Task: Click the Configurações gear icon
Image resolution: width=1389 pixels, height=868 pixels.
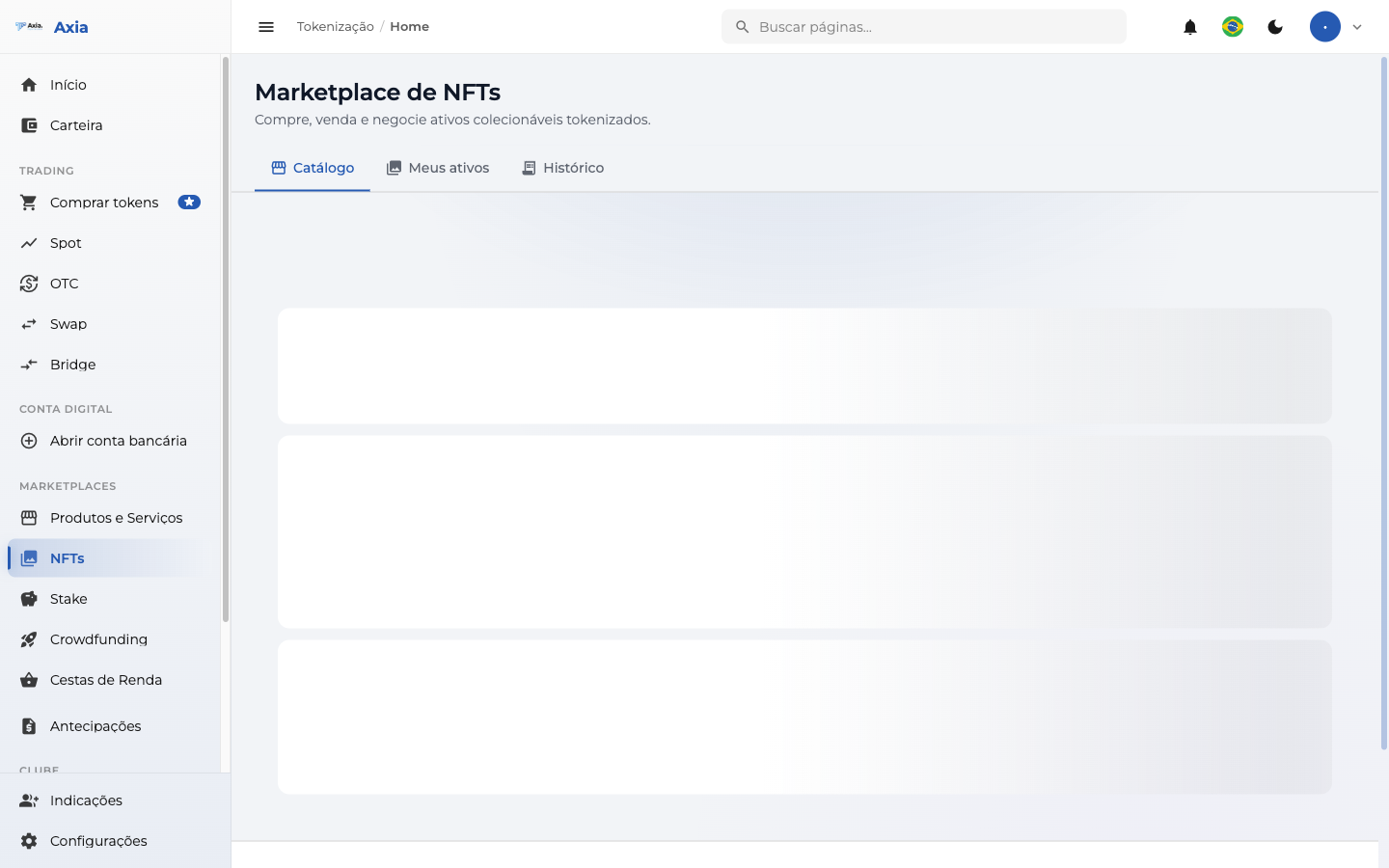Action: point(29,841)
